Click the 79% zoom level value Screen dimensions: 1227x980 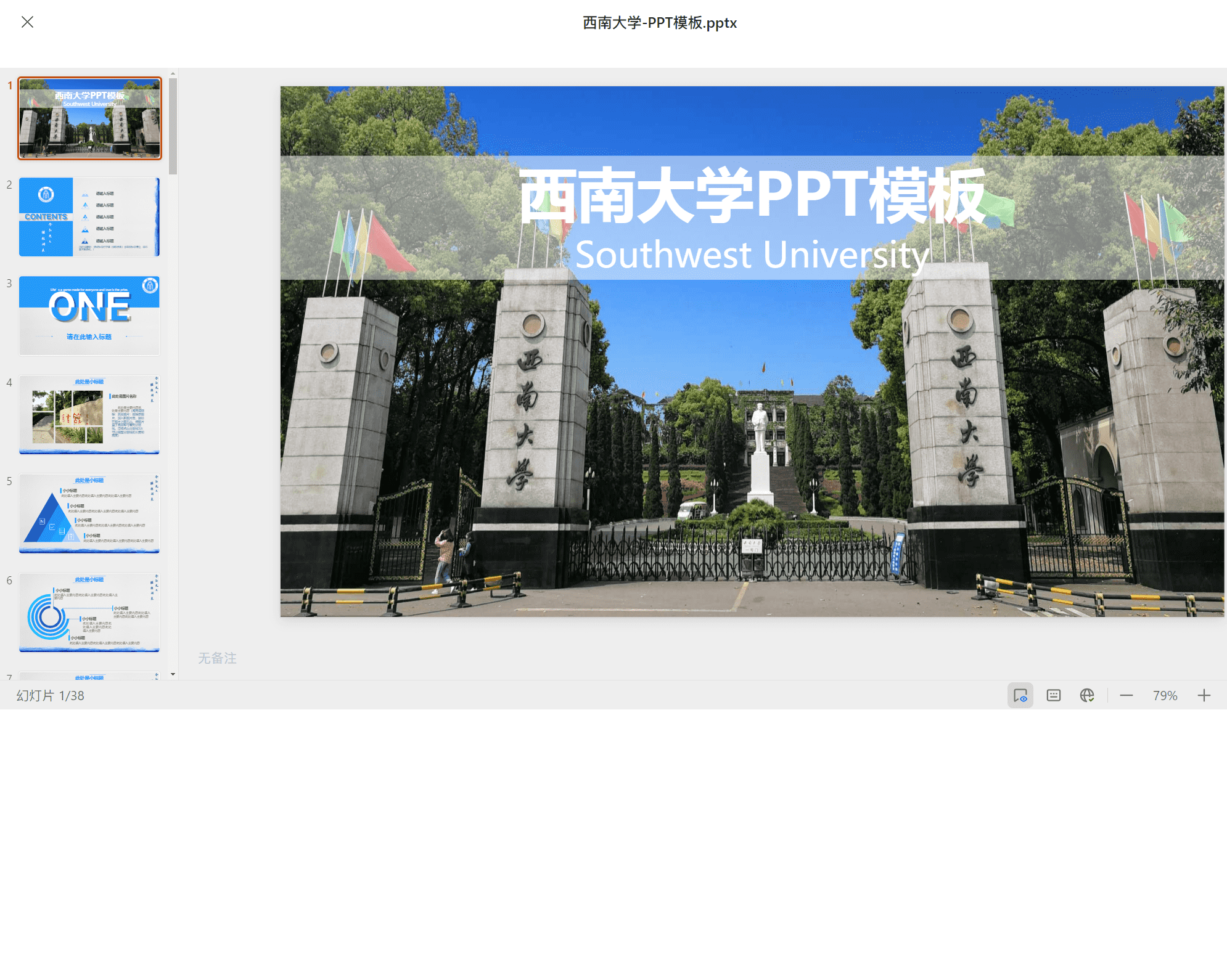coord(1165,695)
